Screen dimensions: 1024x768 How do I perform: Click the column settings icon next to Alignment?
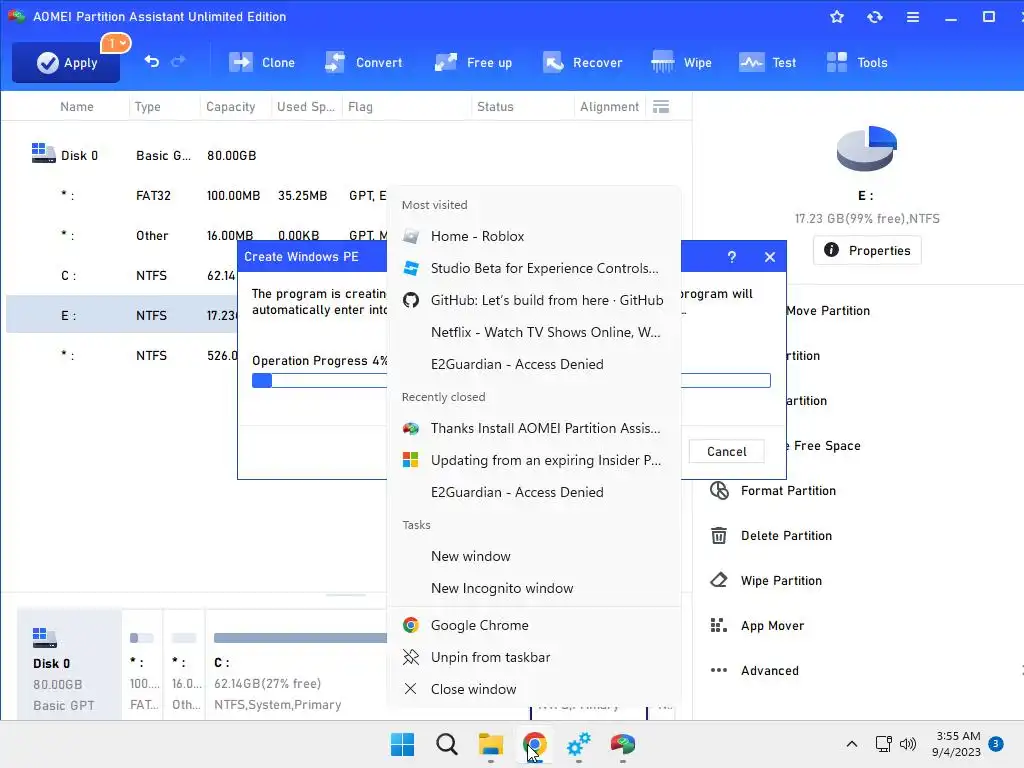pos(661,106)
